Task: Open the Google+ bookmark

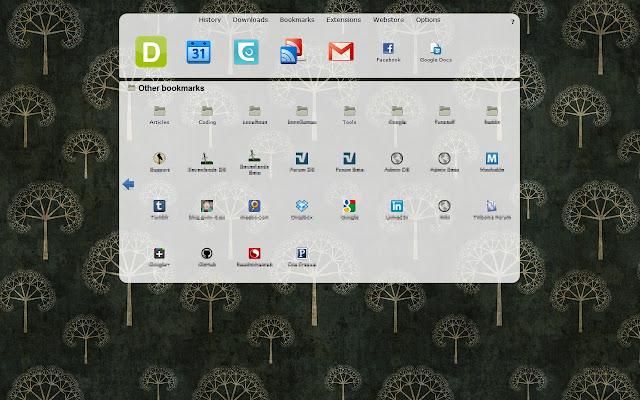Action: click(159, 257)
